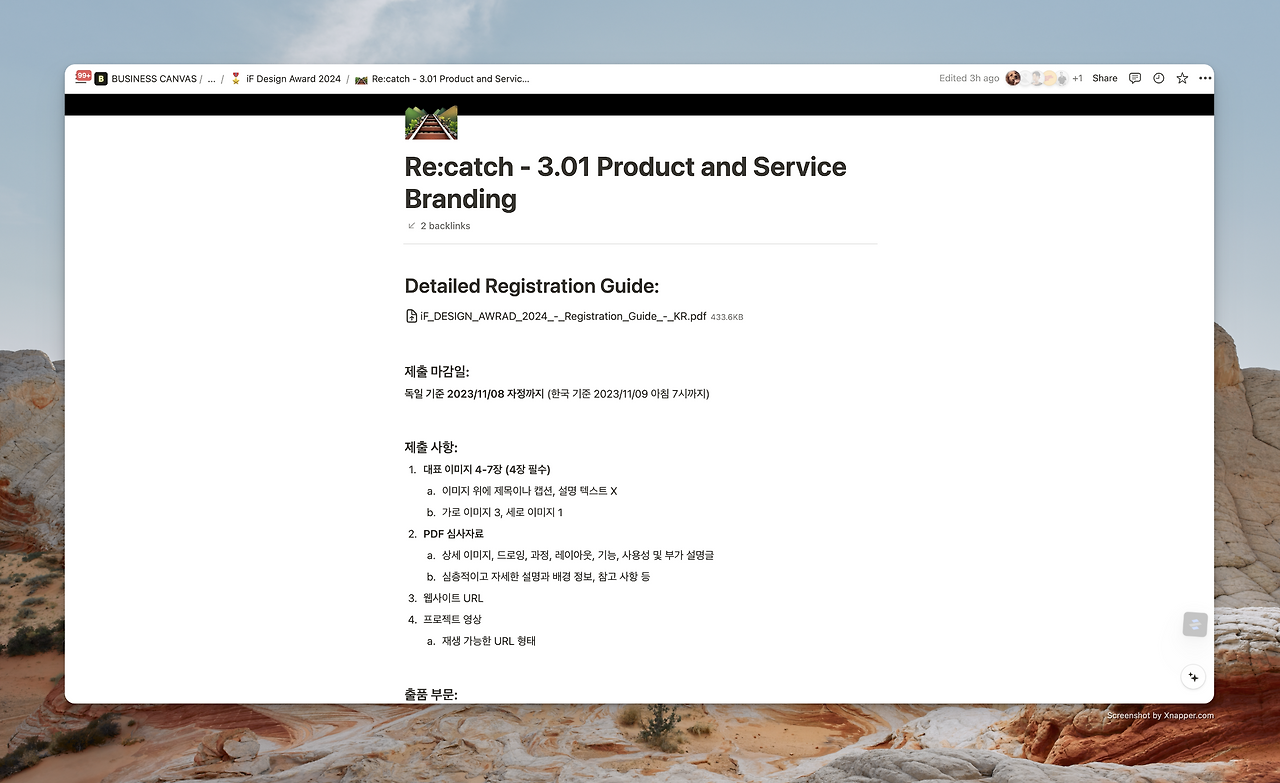Click sub-item 심층적이고 자세한 설명과 배경 정보
This screenshot has height=783, width=1280.
pyautogui.click(x=546, y=577)
